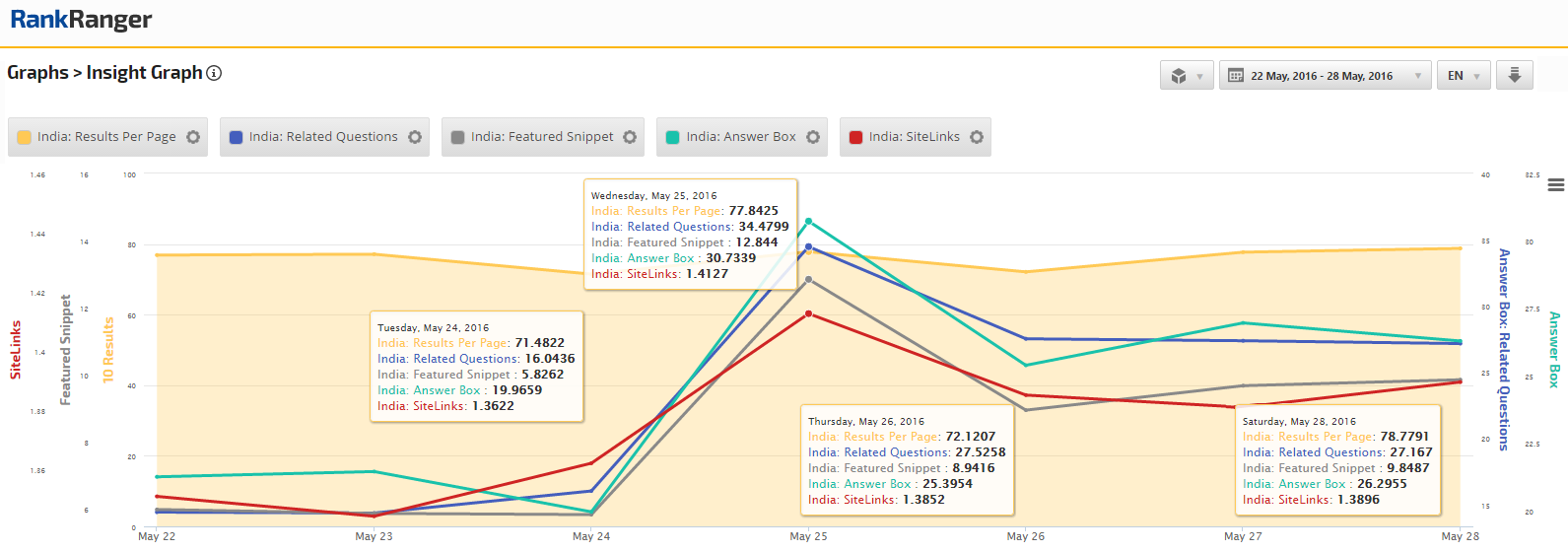
Task: Open the date range dropdown
Action: point(1325,76)
